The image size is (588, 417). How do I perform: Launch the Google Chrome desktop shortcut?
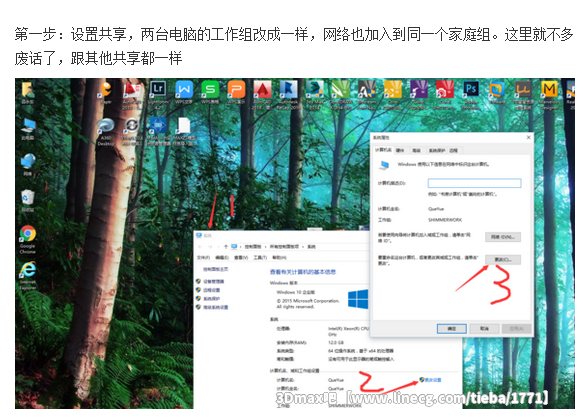click(28, 240)
